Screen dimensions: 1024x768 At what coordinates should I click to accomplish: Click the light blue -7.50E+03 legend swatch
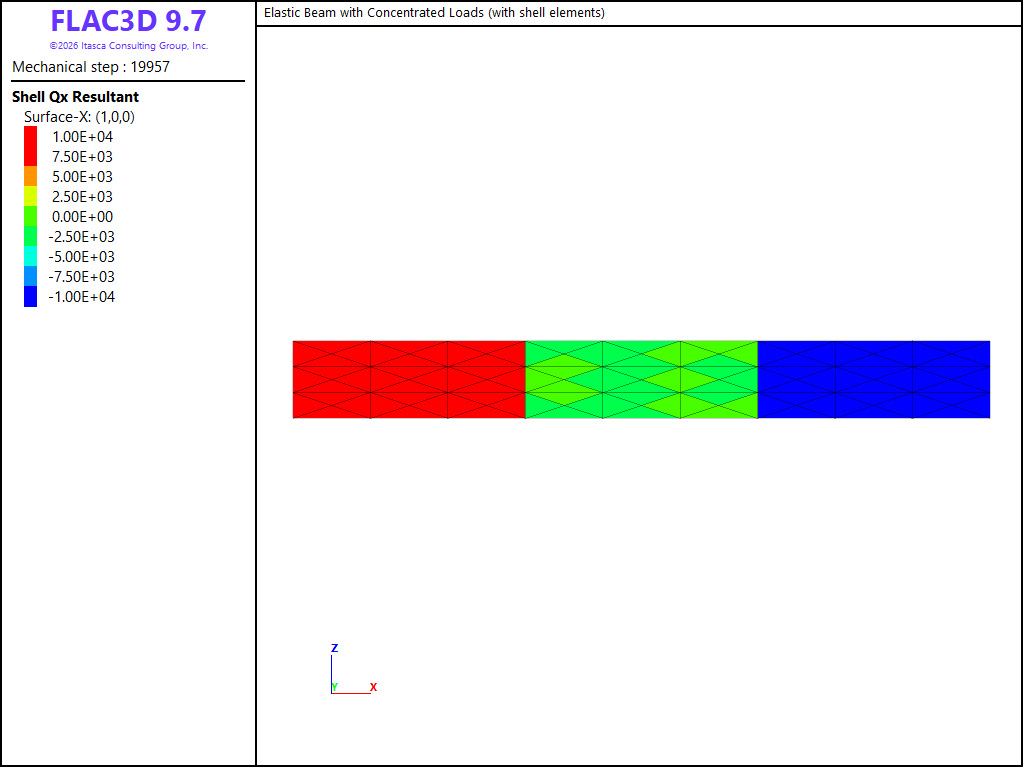pyautogui.click(x=30, y=276)
